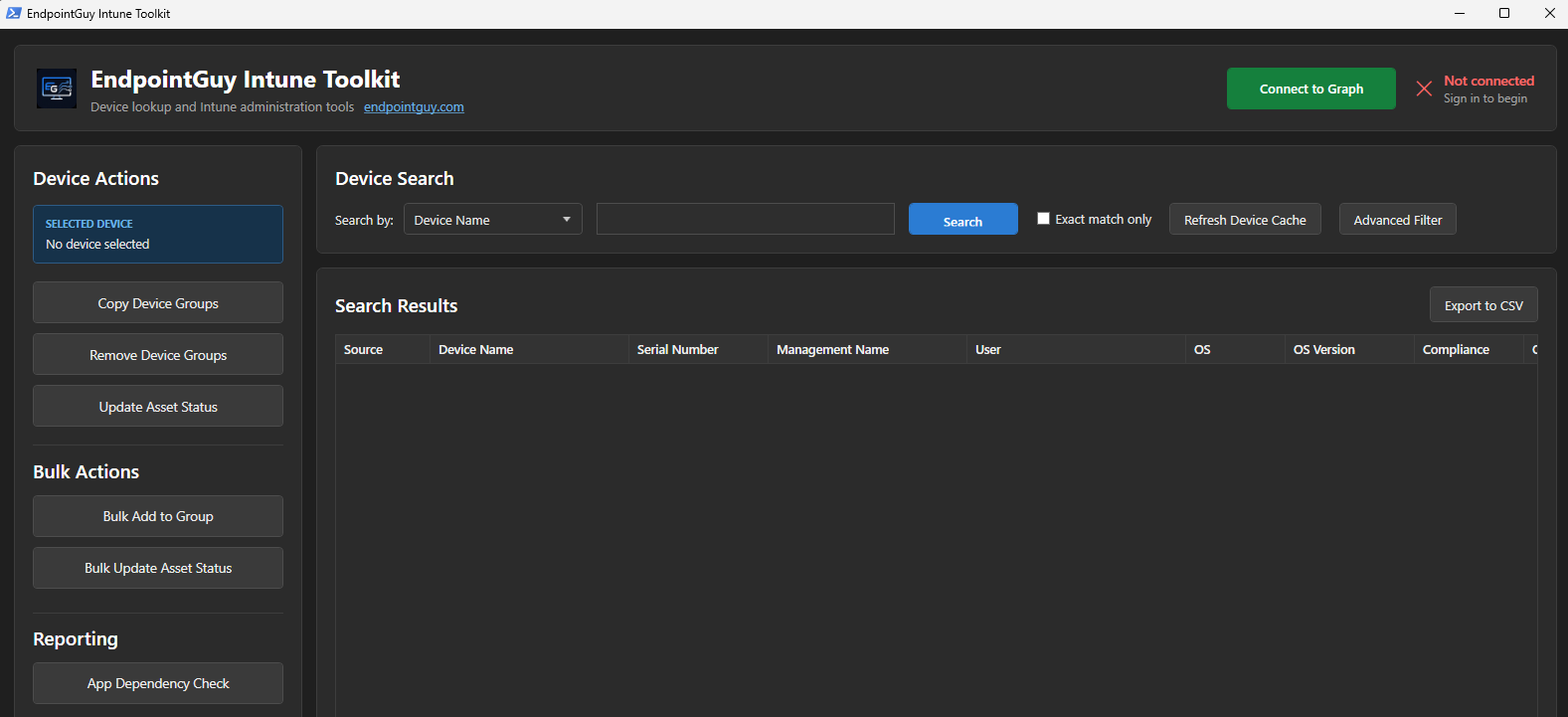Sort results by Management Name column
This screenshot has height=717, width=1568.
(x=867, y=349)
